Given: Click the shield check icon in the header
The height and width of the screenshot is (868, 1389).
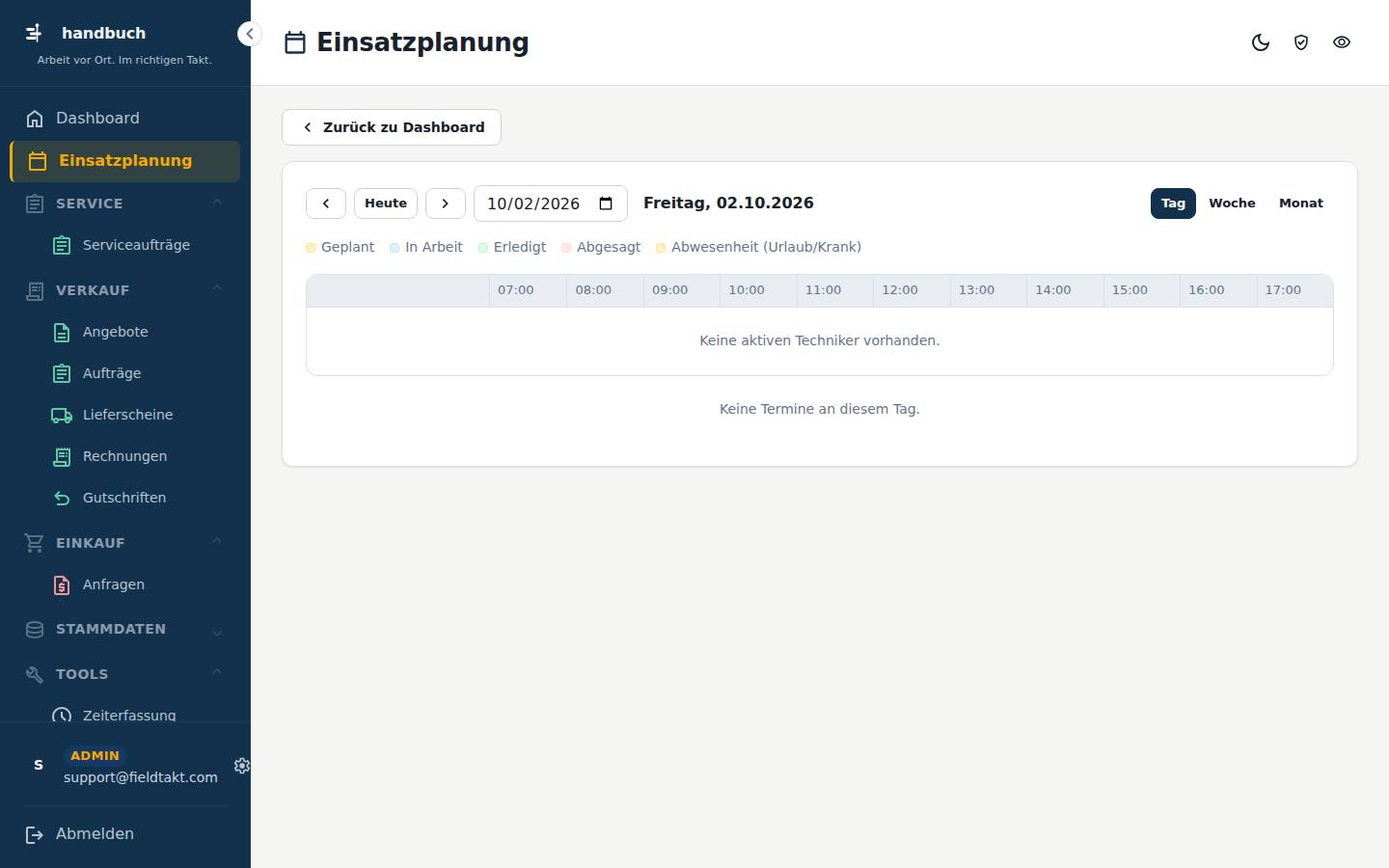Looking at the screenshot, I should pos(1301,42).
